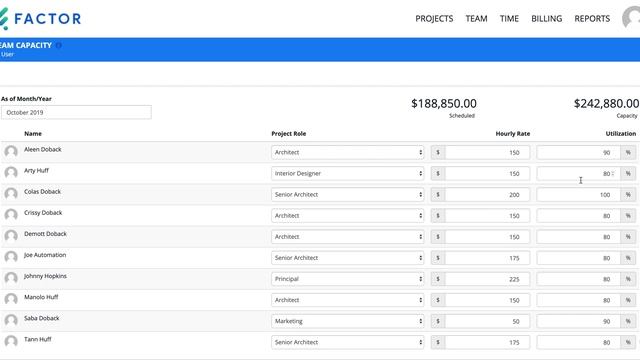Open the Reports menu
640x360 pixels.
[x=592, y=18]
